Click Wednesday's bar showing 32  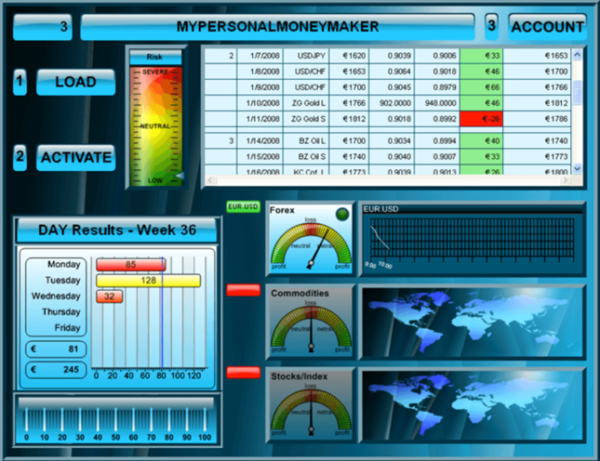tap(109, 296)
